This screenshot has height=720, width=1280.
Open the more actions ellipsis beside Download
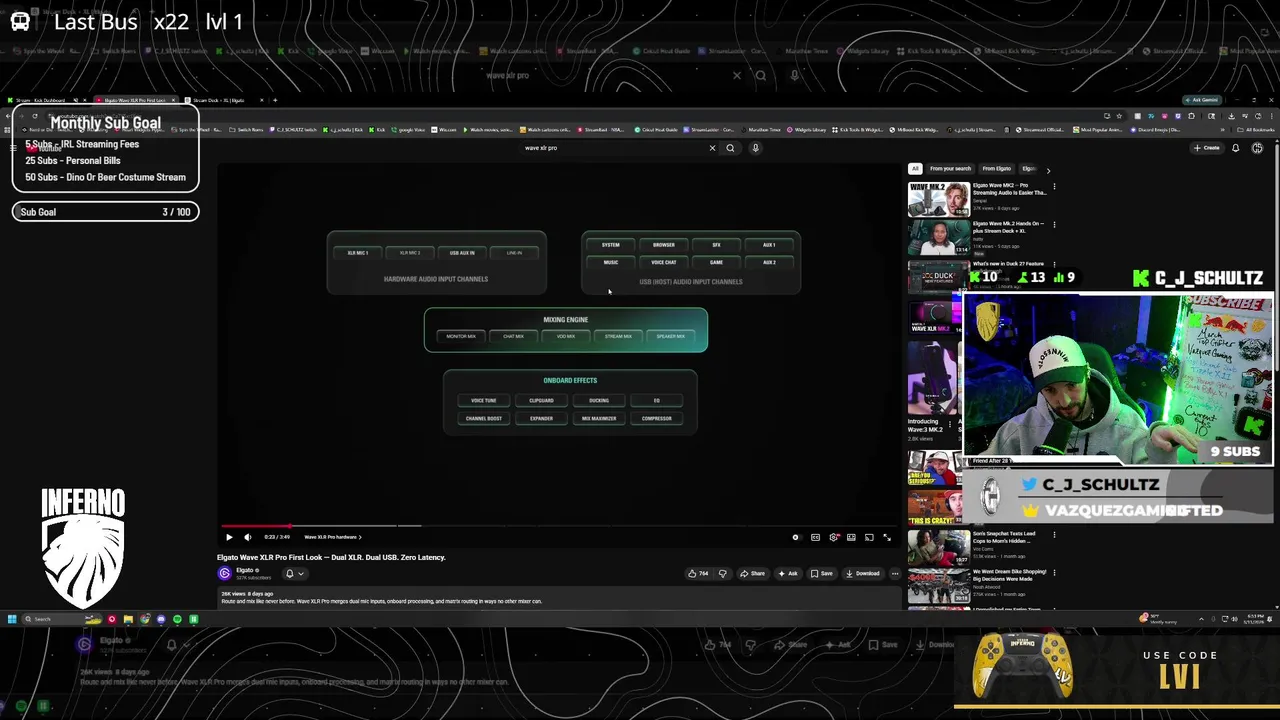895,573
